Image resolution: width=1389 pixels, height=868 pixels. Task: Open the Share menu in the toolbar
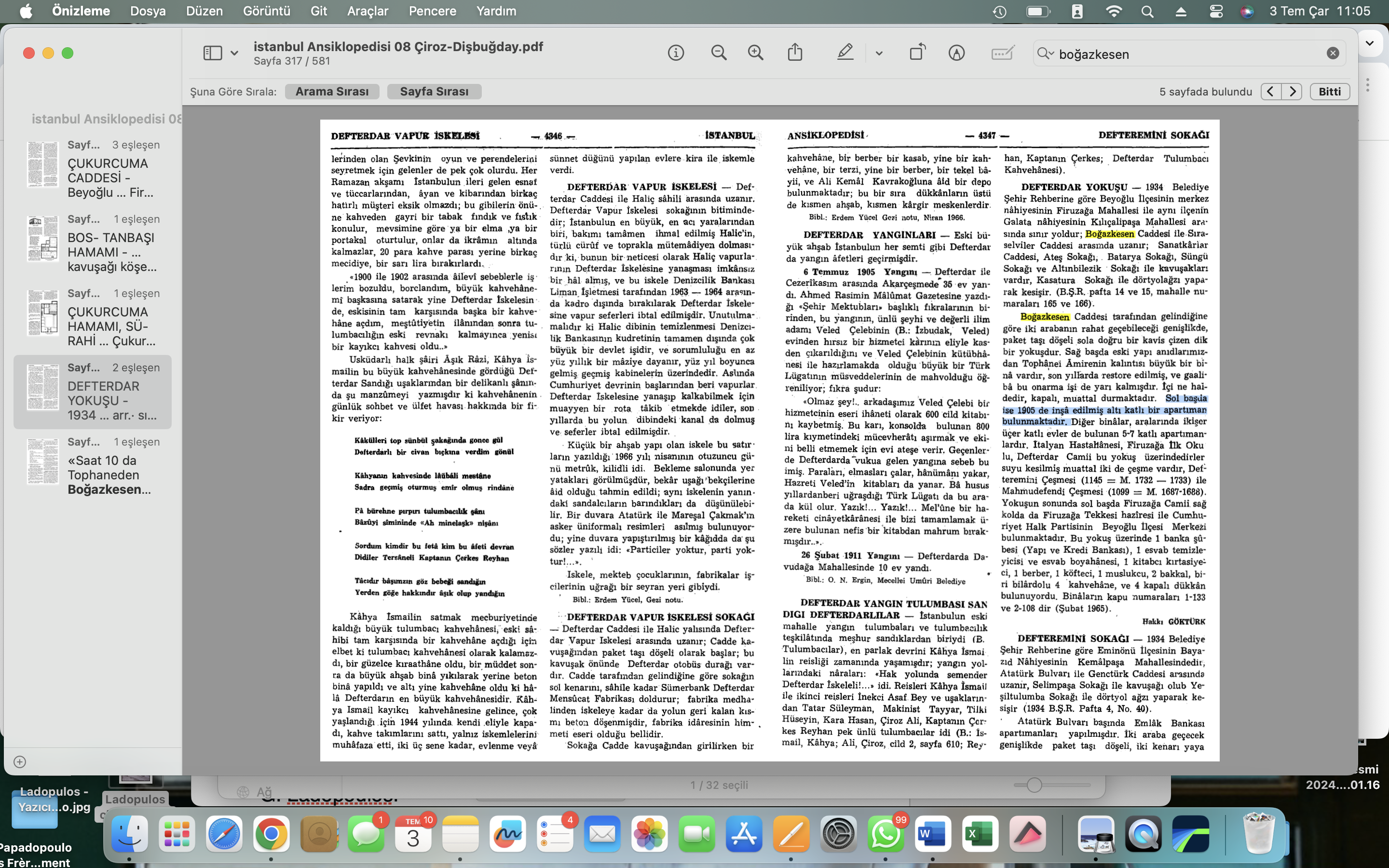(x=795, y=52)
